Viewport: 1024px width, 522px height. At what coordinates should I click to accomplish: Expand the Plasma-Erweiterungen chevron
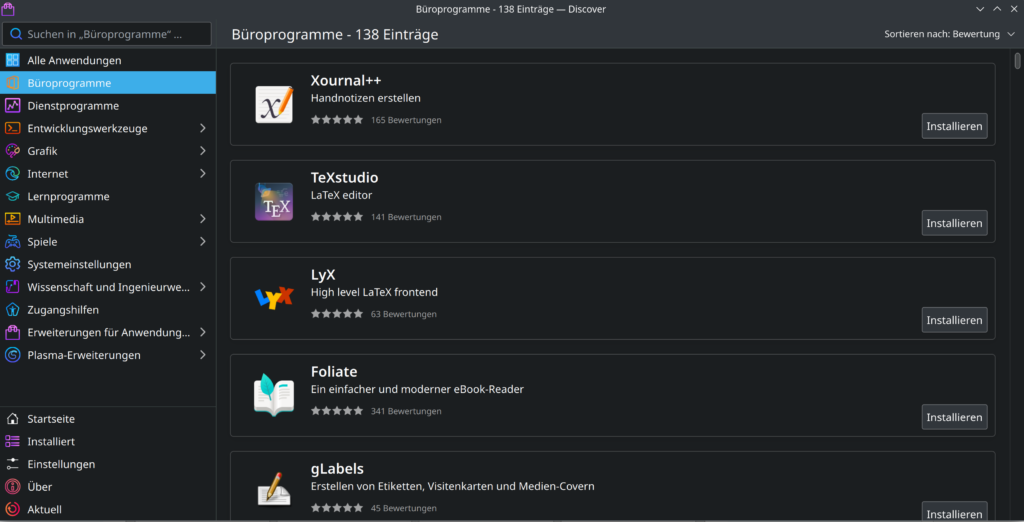point(202,355)
